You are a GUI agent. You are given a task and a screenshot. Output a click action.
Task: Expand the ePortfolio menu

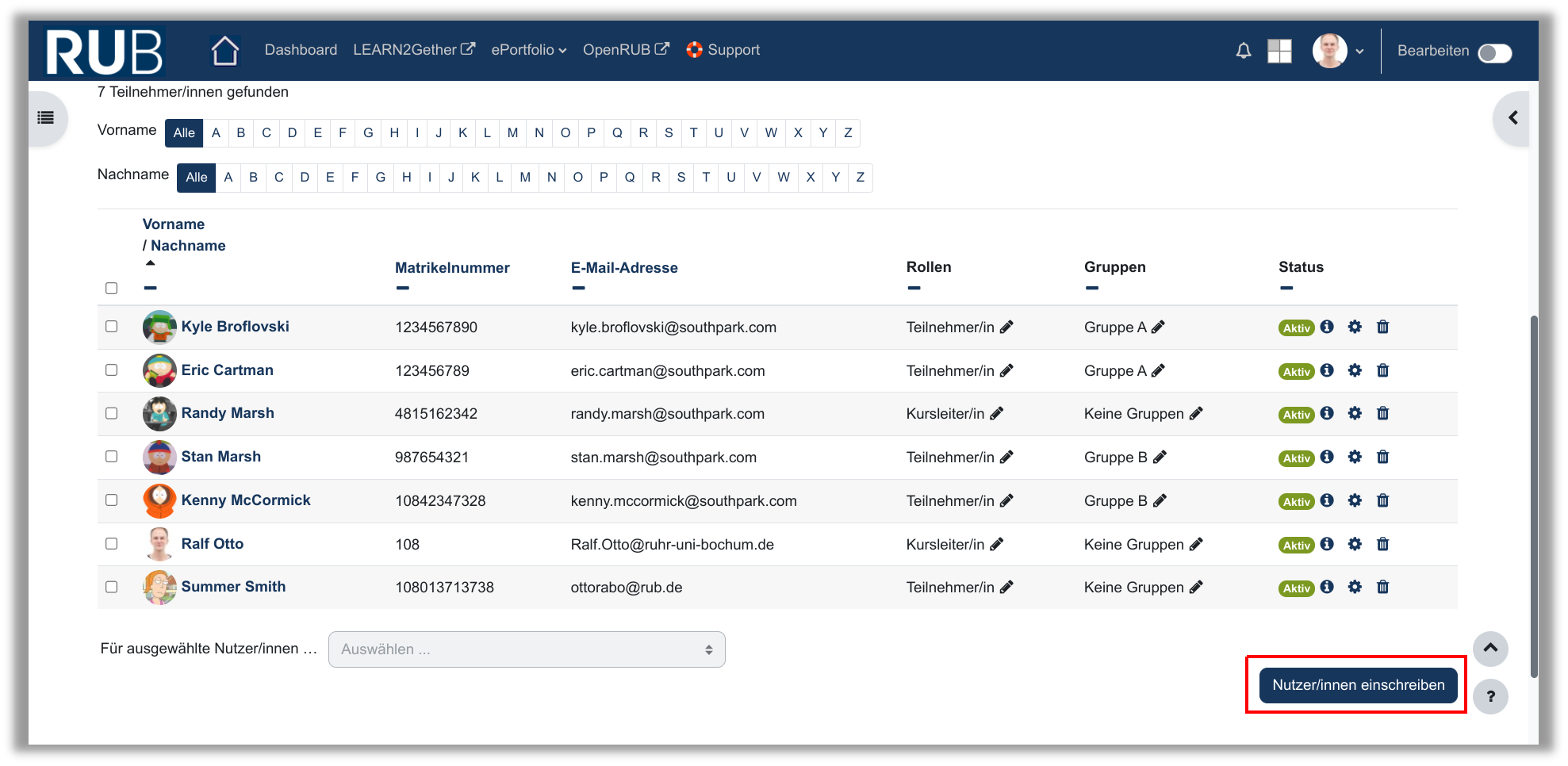tap(528, 50)
